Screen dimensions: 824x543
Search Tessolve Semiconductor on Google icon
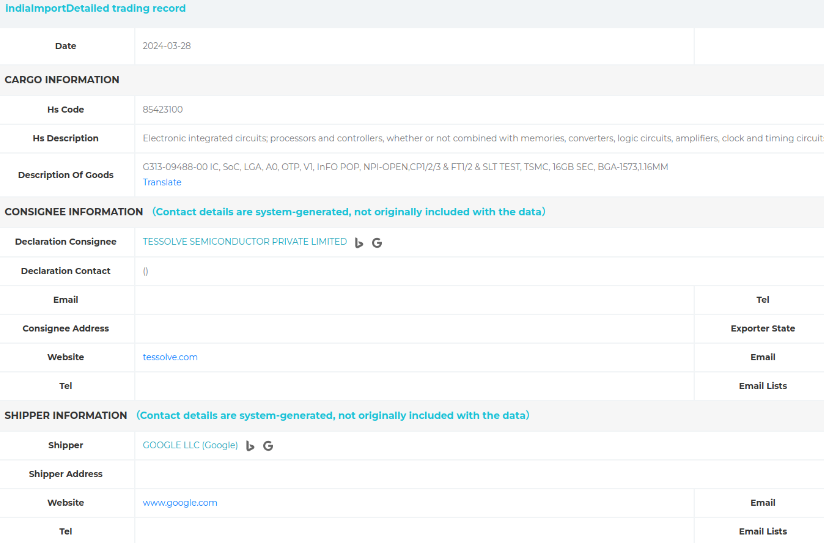coord(377,243)
